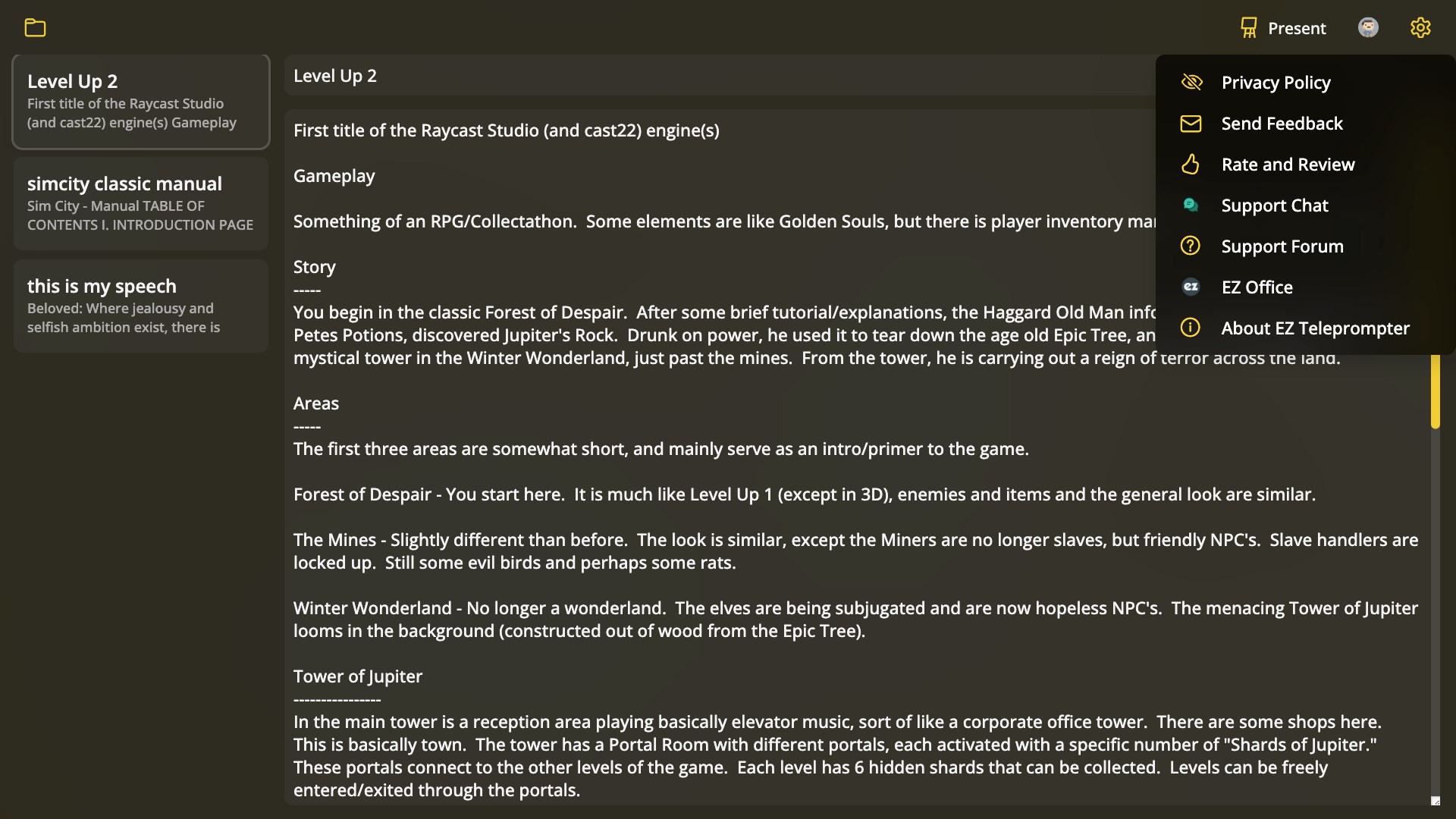Choose "Rate and Review" from the menu
Image resolution: width=1456 pixels, height=819 pixels.
[x=1288, y=165]
